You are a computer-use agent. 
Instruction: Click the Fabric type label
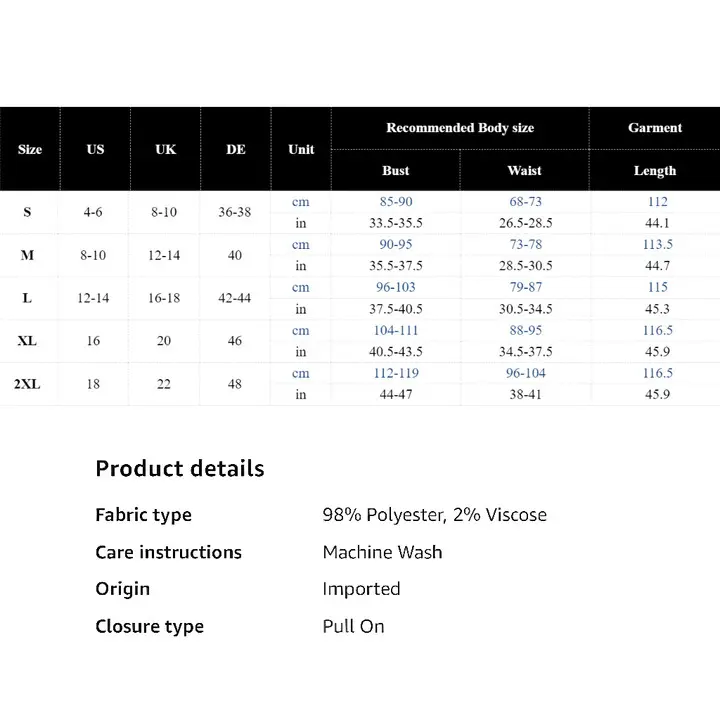point(143,516)
